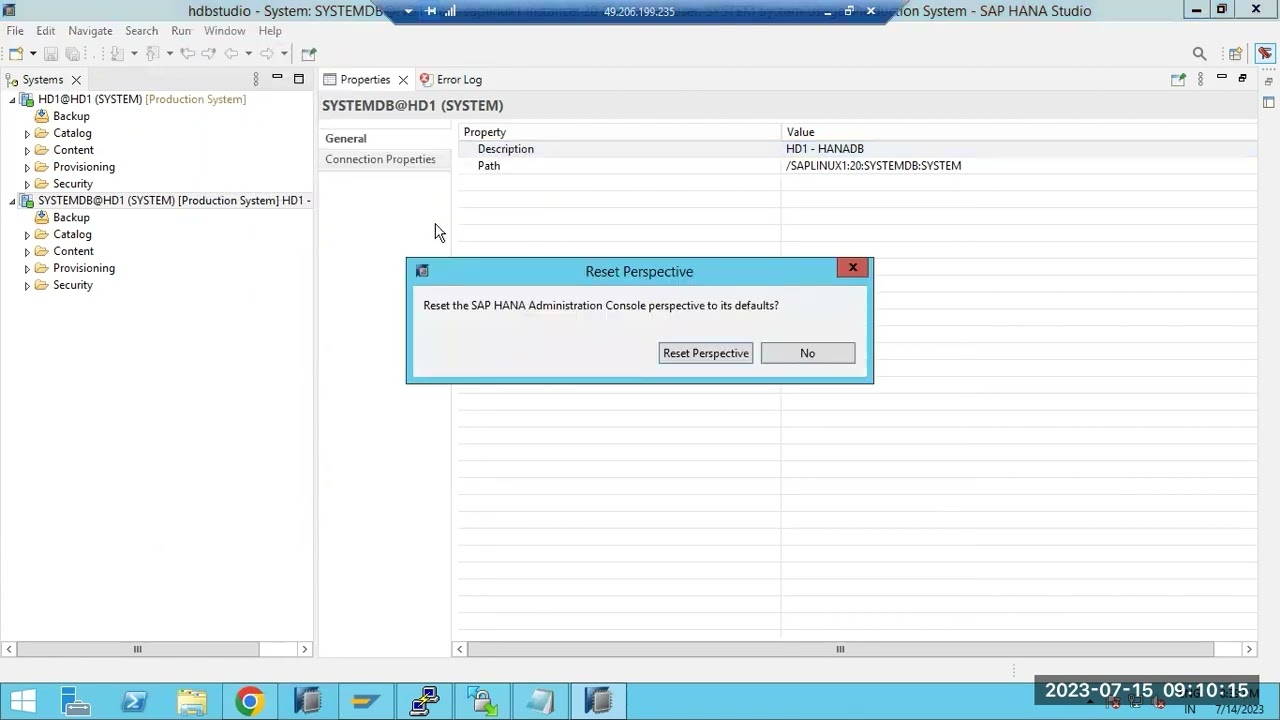The image size is (1280, 720).
Task: Click the Save All toolbar icon
Action: click(x=72, y=53)
